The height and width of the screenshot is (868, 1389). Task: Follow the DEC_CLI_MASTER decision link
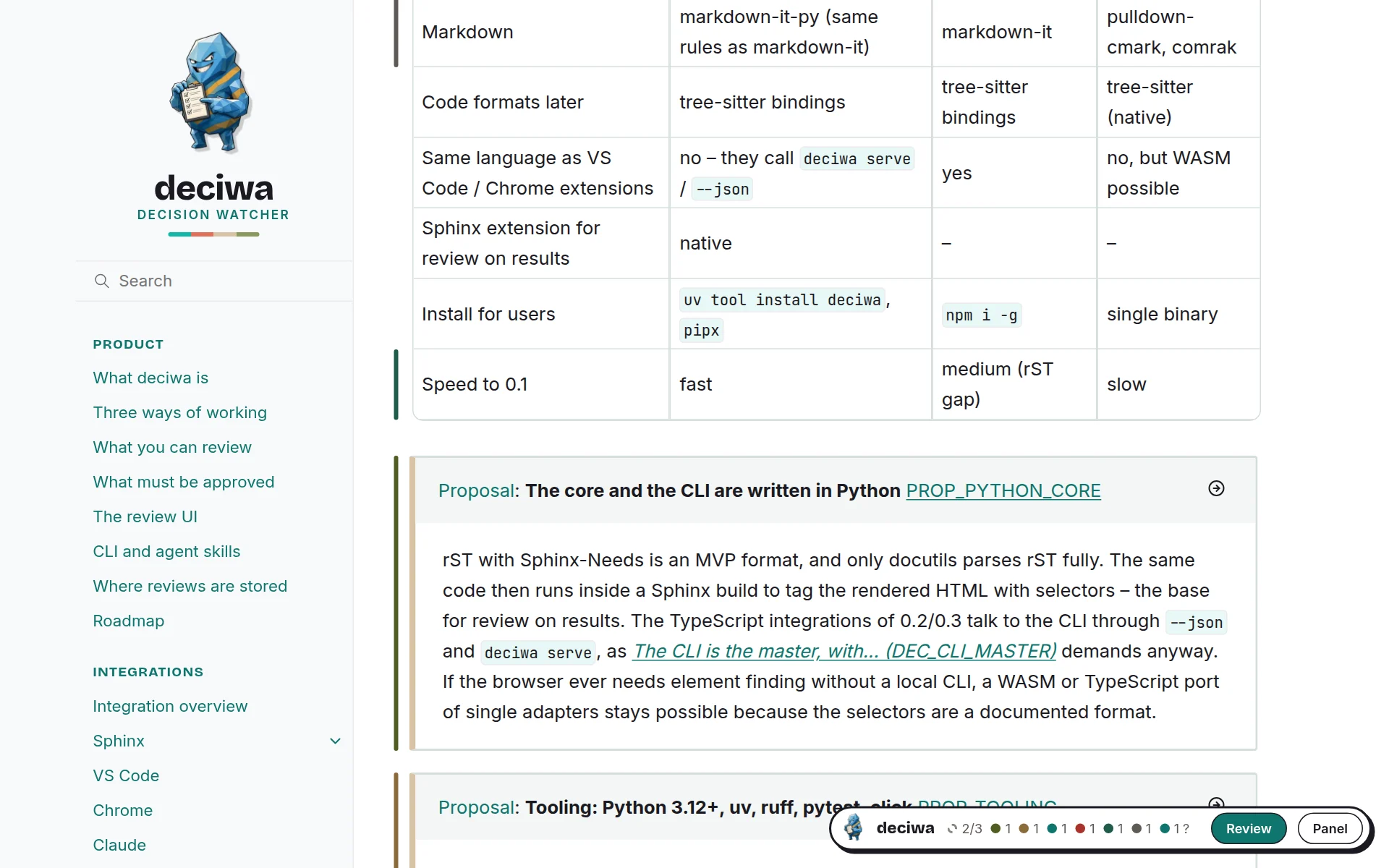tap(844, 651)
